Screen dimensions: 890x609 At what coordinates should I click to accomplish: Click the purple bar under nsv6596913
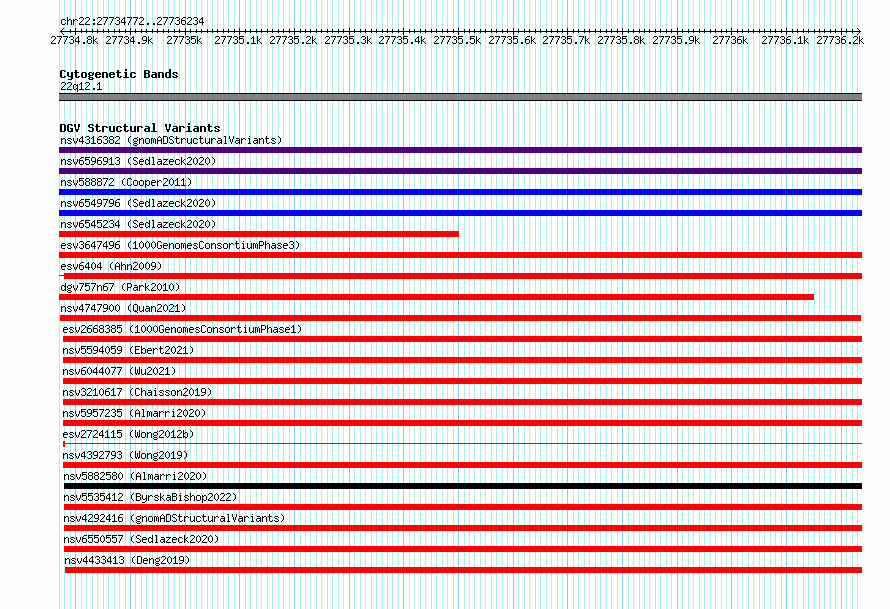[x=460, y=171]
